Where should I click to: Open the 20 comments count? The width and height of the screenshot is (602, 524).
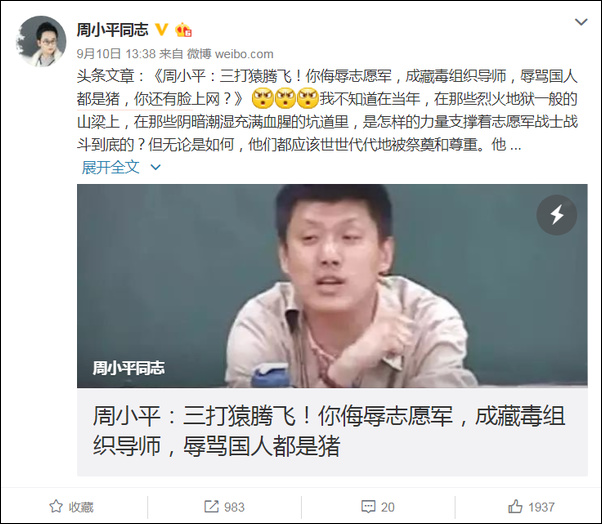[387, 507]
